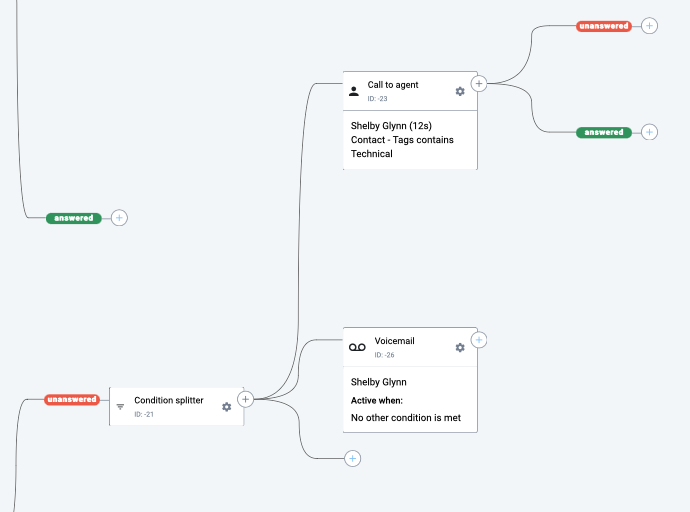Open settings gear on Condition splitter node

227,406
